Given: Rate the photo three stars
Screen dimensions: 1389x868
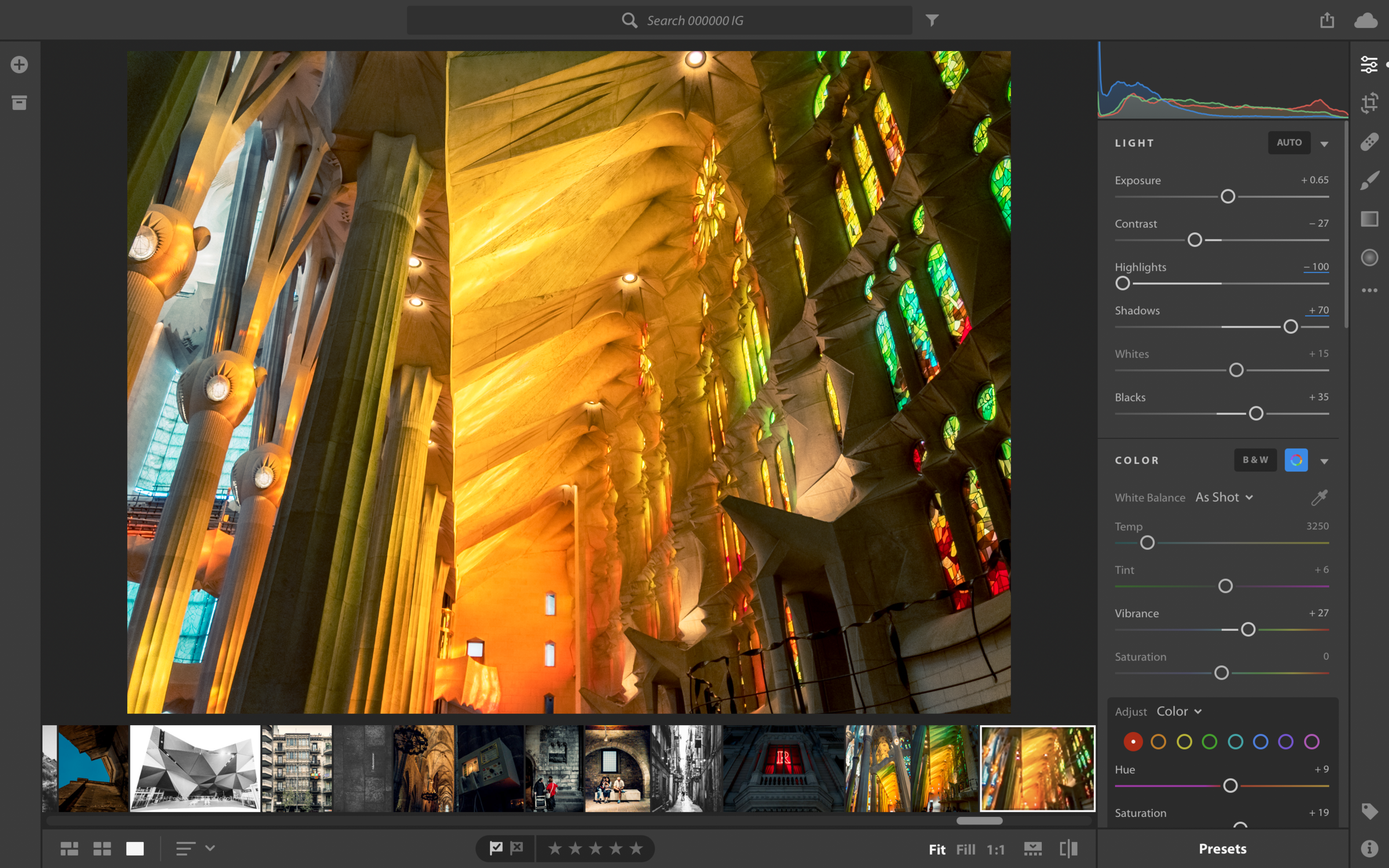Looking at the screenshot, I should point(596,848).
